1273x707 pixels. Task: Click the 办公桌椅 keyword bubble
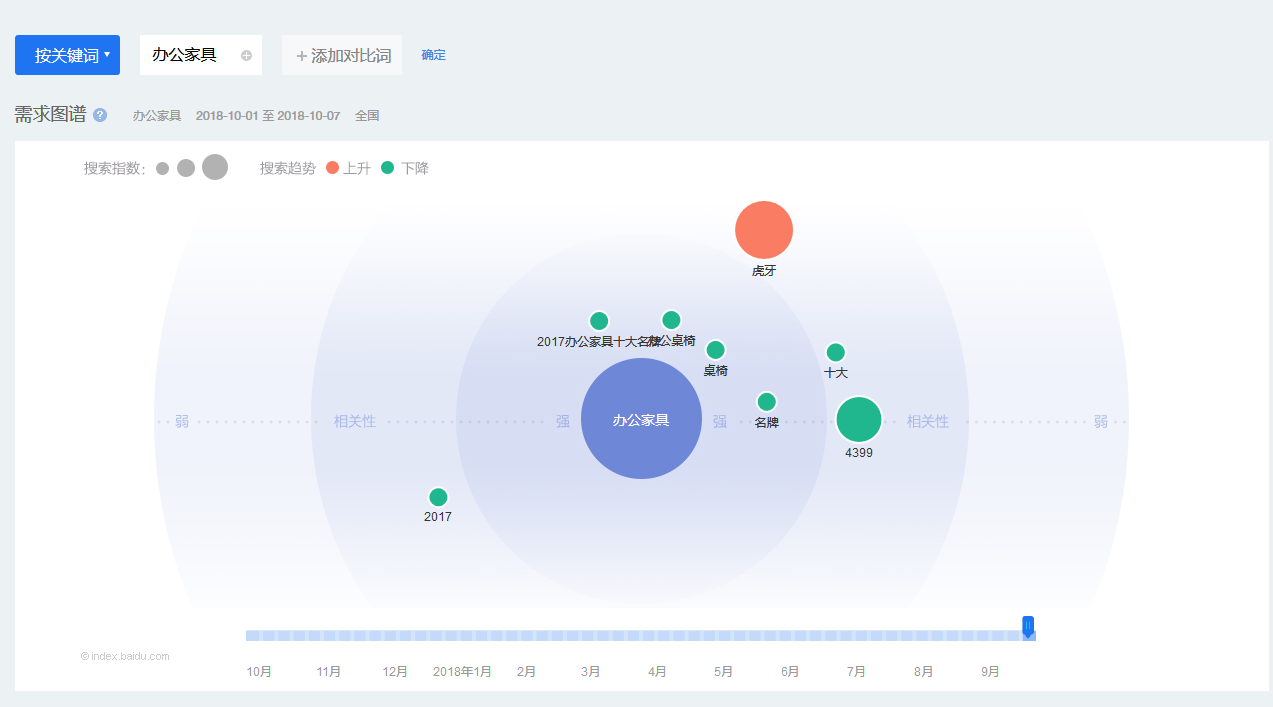(x=671, y=320)
